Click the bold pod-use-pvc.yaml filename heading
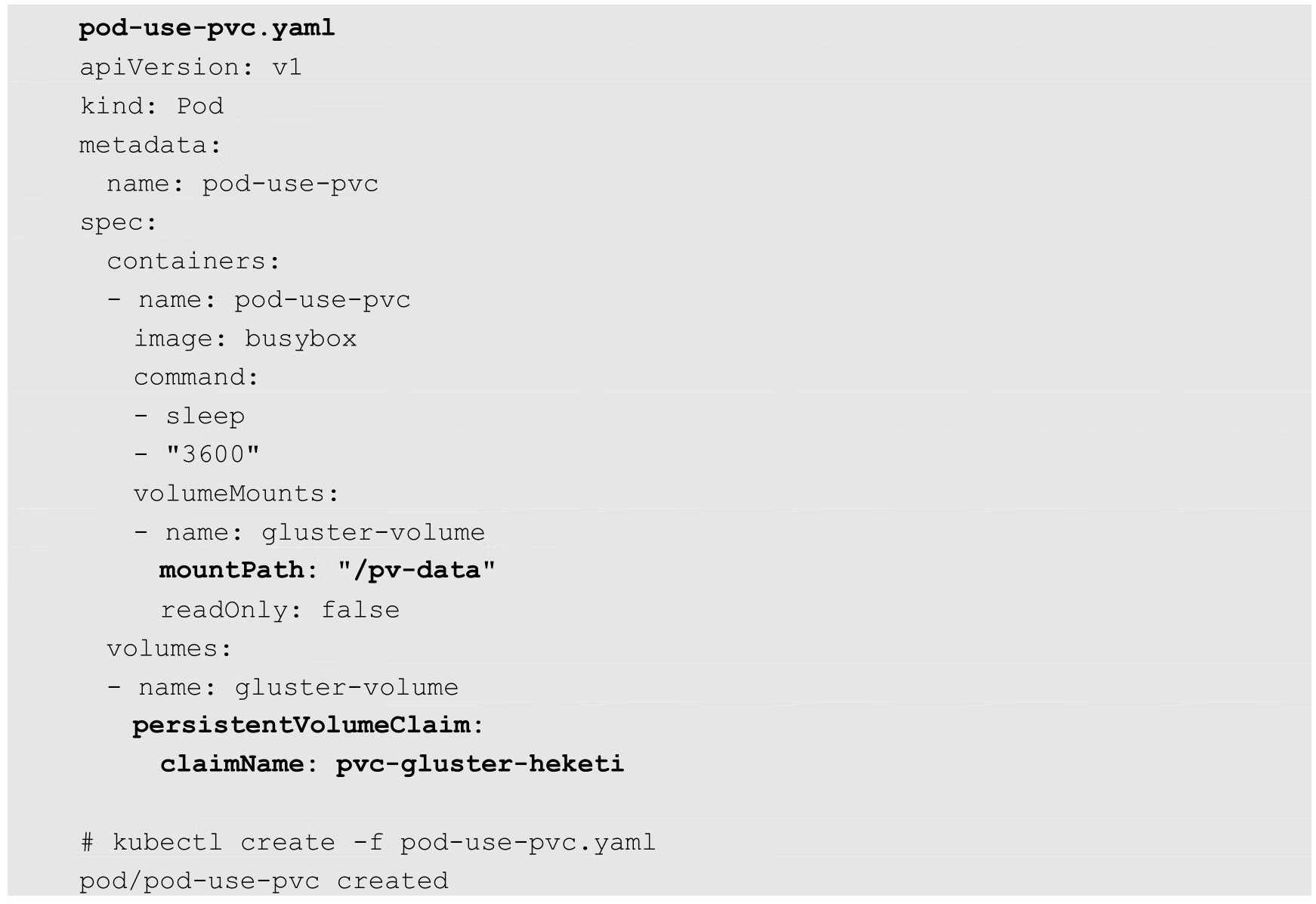The image size is (1316, 904). [206, 29]
